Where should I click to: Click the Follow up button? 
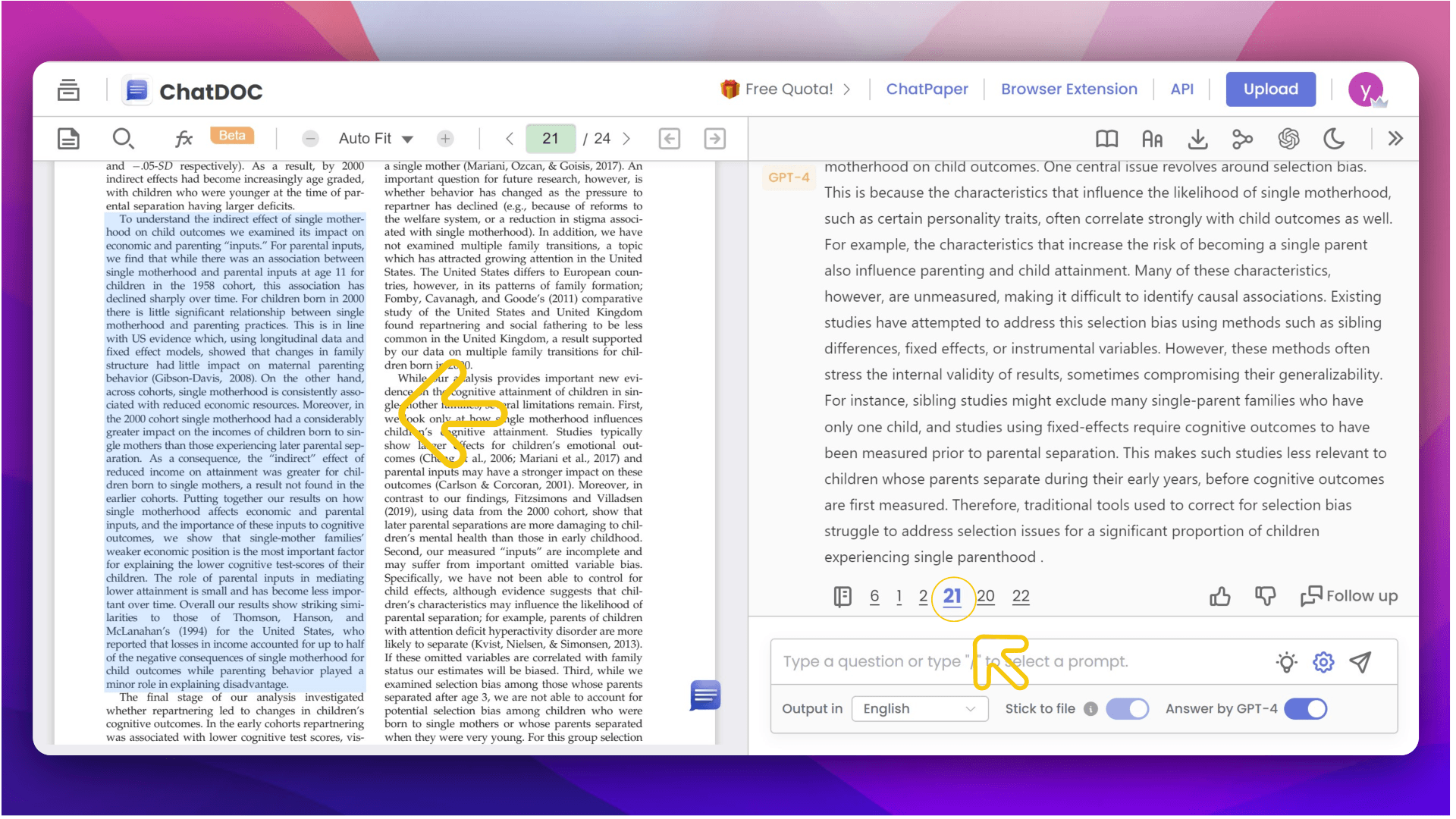[1349, 597]
